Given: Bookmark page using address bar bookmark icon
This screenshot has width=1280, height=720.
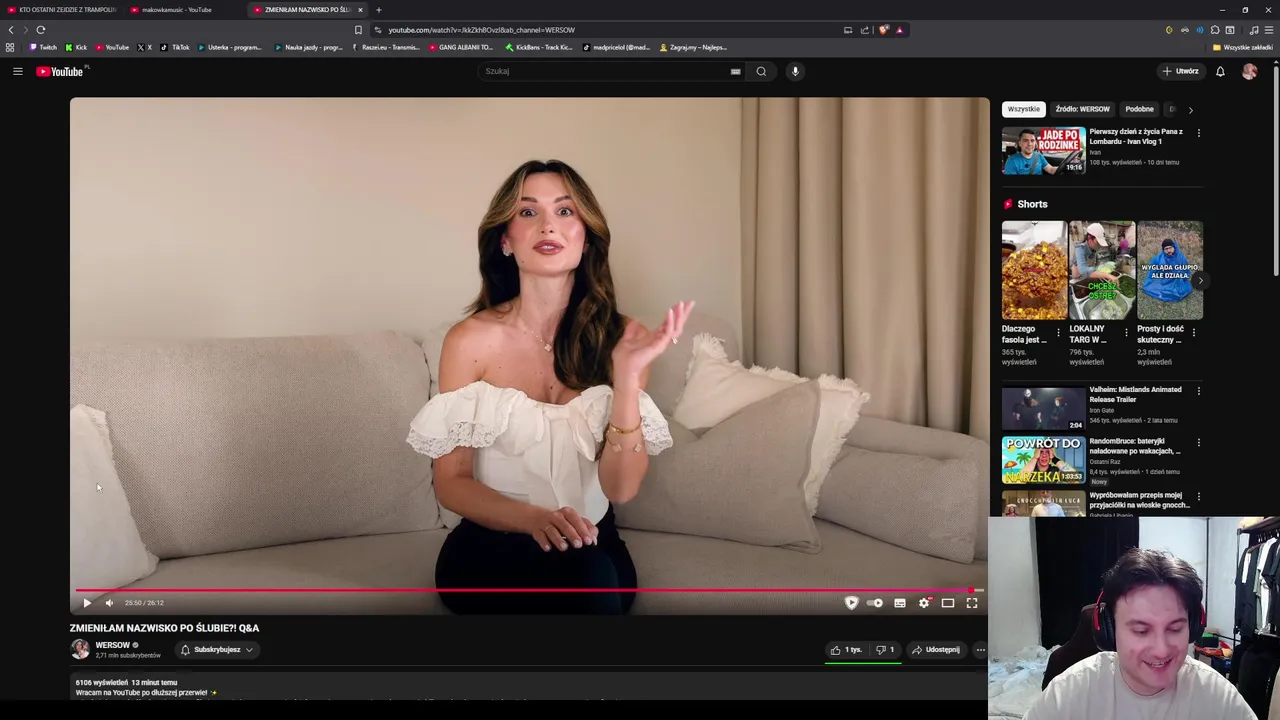Looking at the screenshot, I should pyautogui.click(x=358, y=30).
